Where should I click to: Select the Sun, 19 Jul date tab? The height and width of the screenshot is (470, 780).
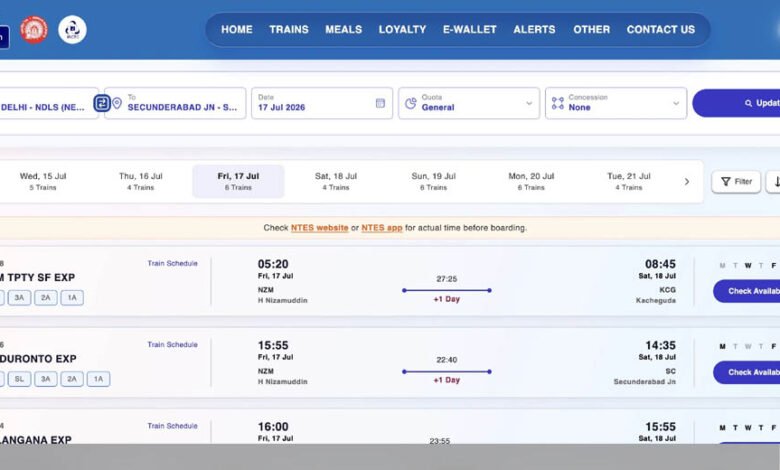coord(433,182)
